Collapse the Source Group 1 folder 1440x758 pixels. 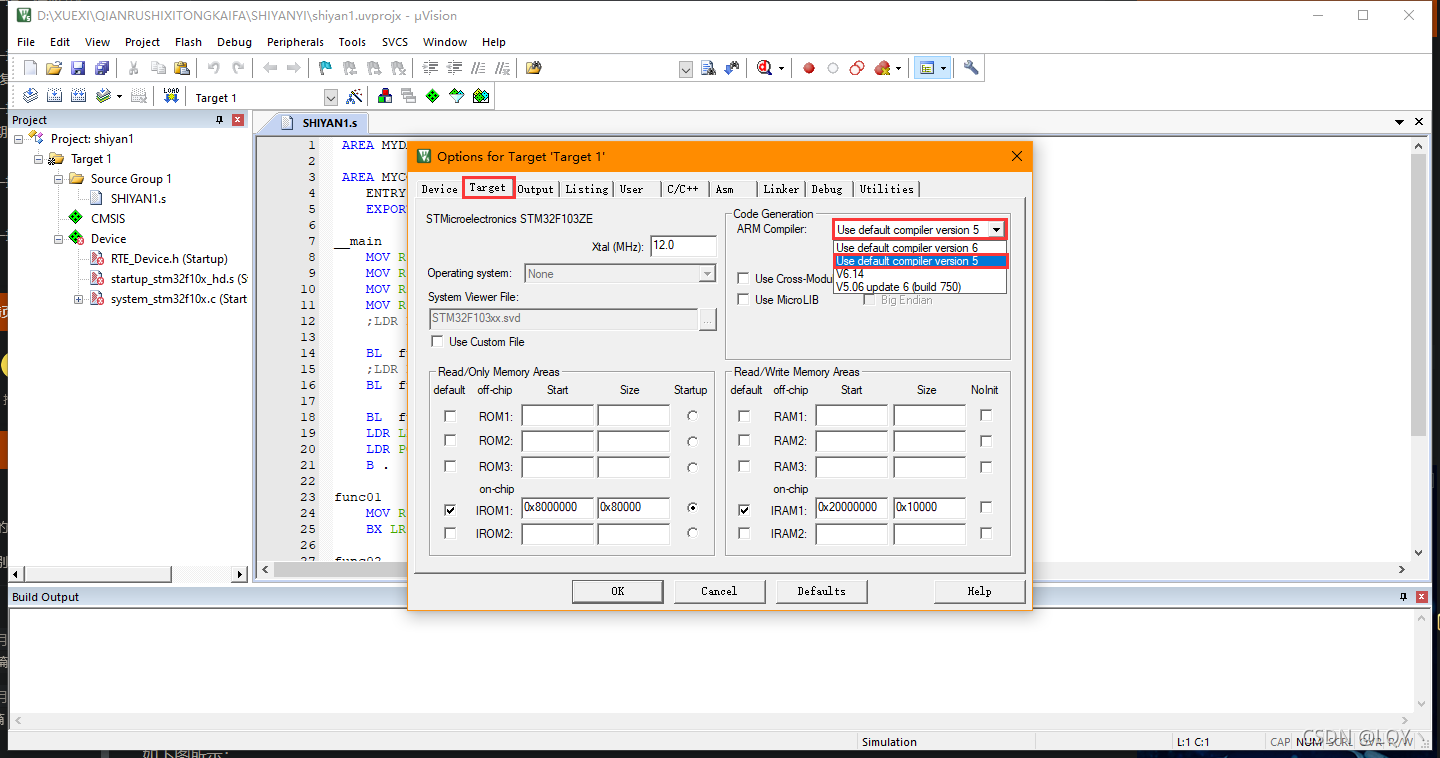58,179
